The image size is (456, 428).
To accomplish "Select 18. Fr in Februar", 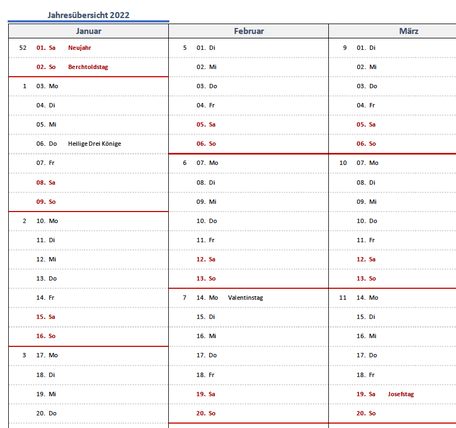I will click(205, 375).
